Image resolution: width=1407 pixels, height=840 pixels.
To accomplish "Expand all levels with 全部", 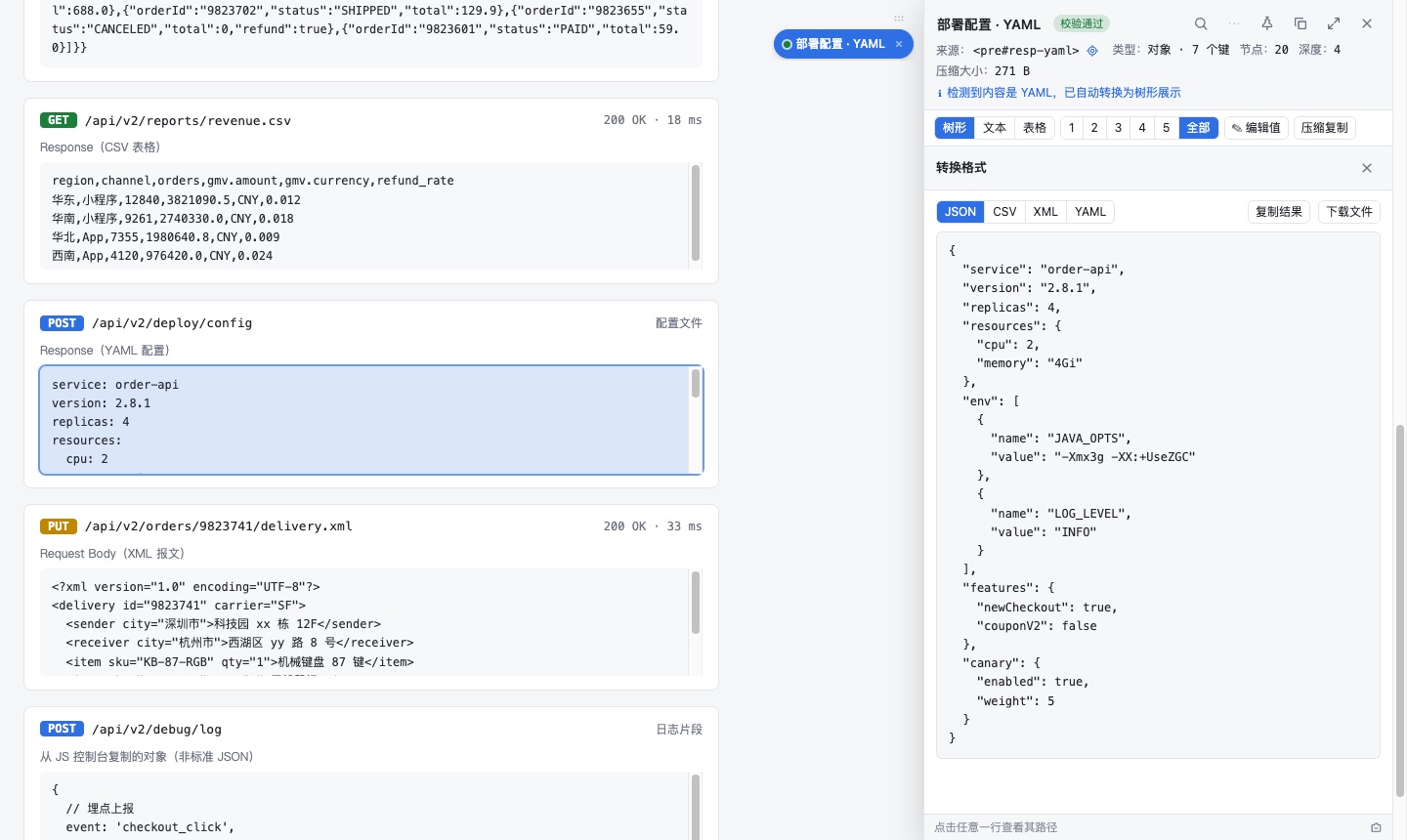I will tap(1198, 128).
